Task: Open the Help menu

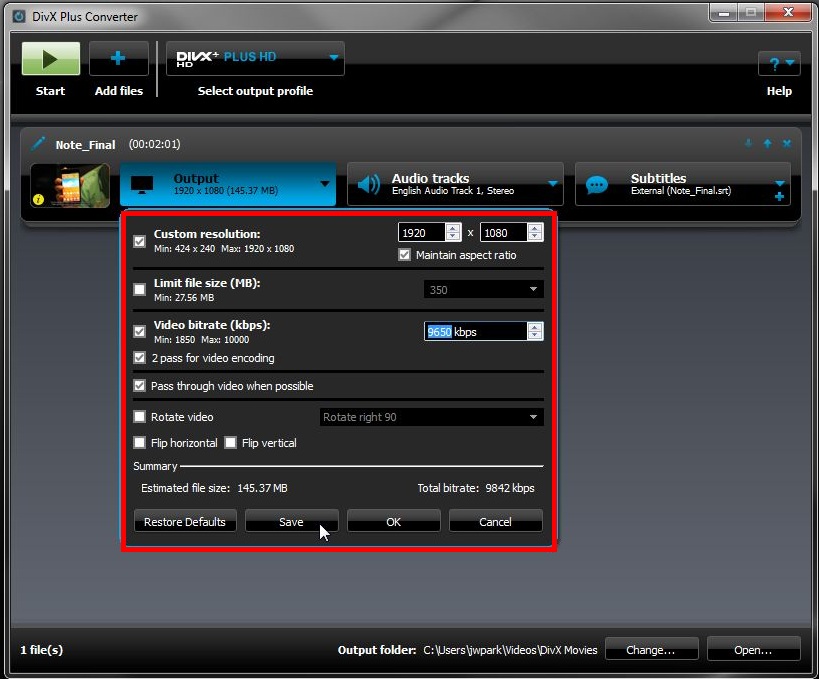Action: (778, 64)
